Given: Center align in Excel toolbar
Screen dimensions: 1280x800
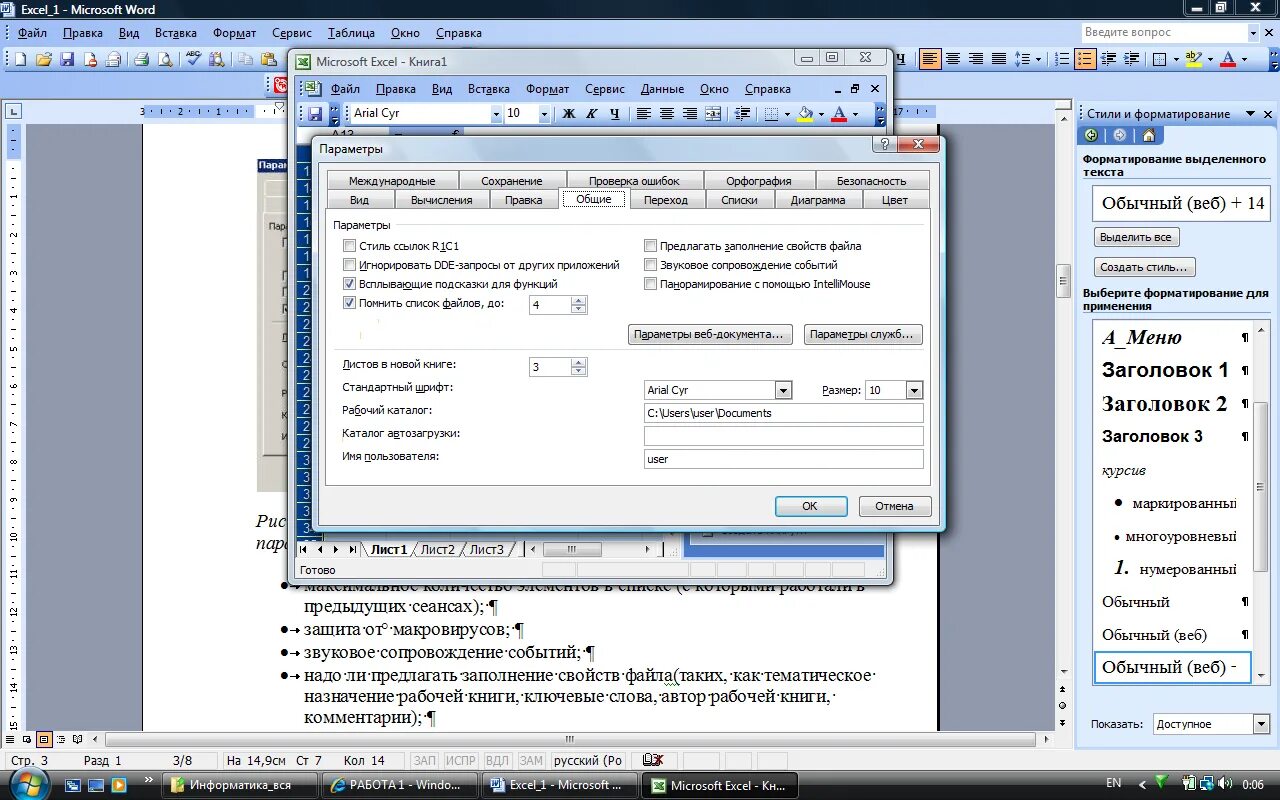Looking at the screenshot, I should (667, 114).
